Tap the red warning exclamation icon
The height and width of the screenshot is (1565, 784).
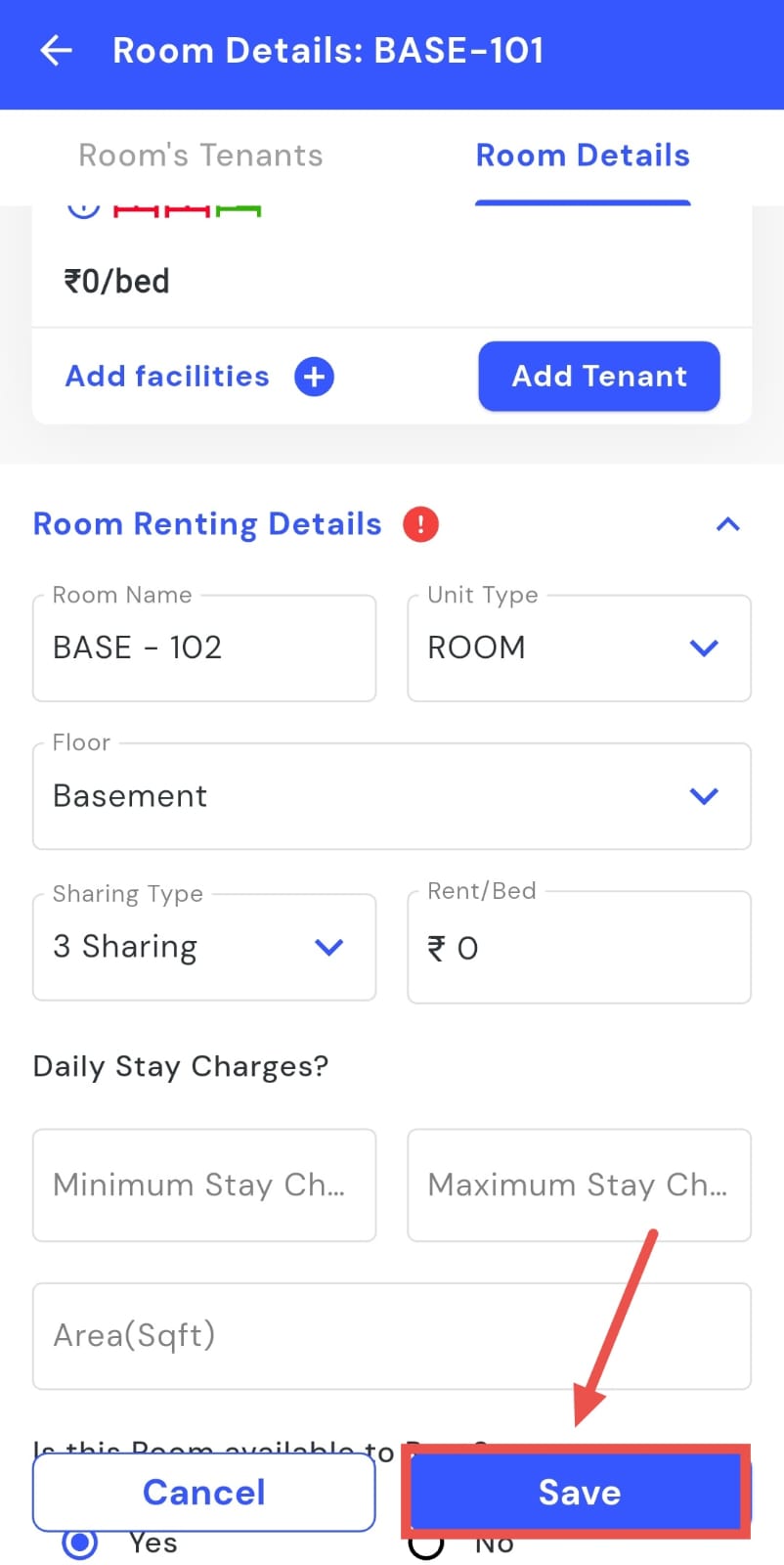[420, 524]
